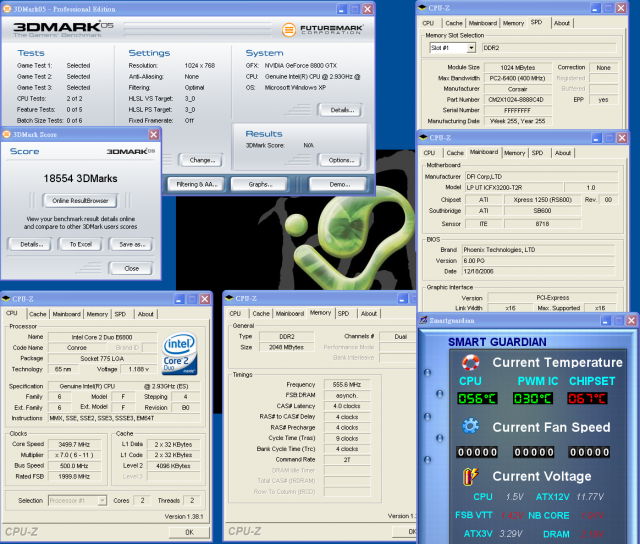Click the CPU-Z Mainboard window title bar icon

[423, 138]
